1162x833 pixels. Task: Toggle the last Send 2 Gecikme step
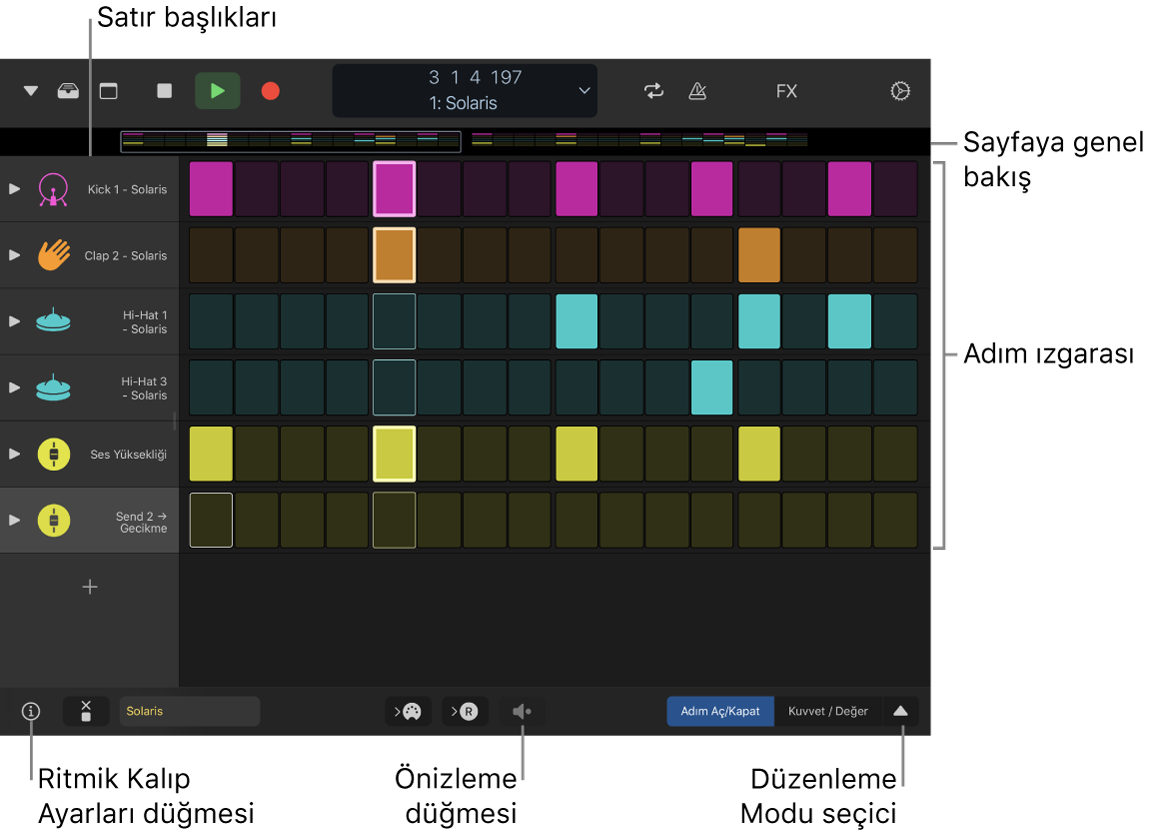pos(895,520)
